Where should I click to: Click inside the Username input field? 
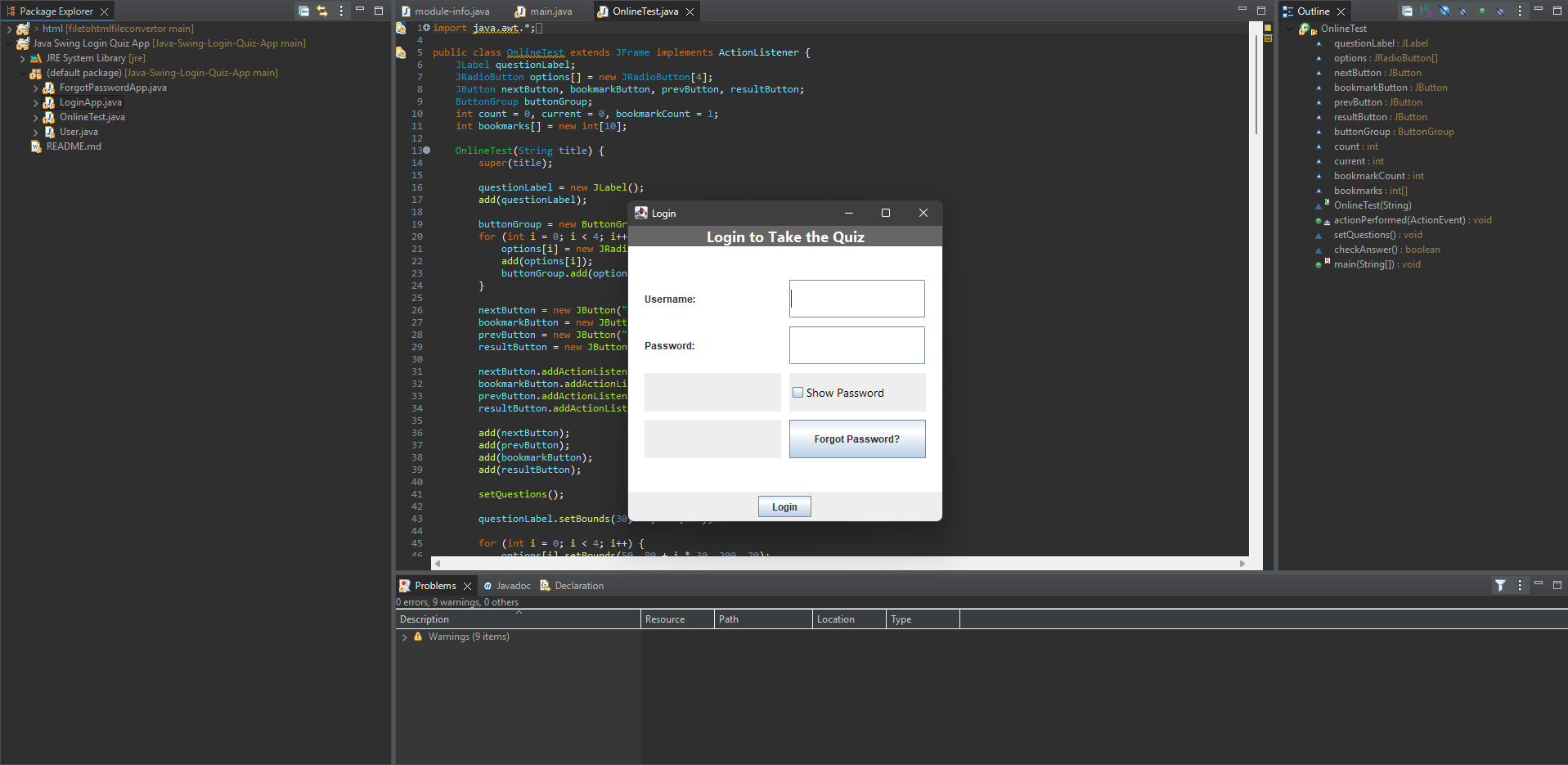tap(856, 299)
